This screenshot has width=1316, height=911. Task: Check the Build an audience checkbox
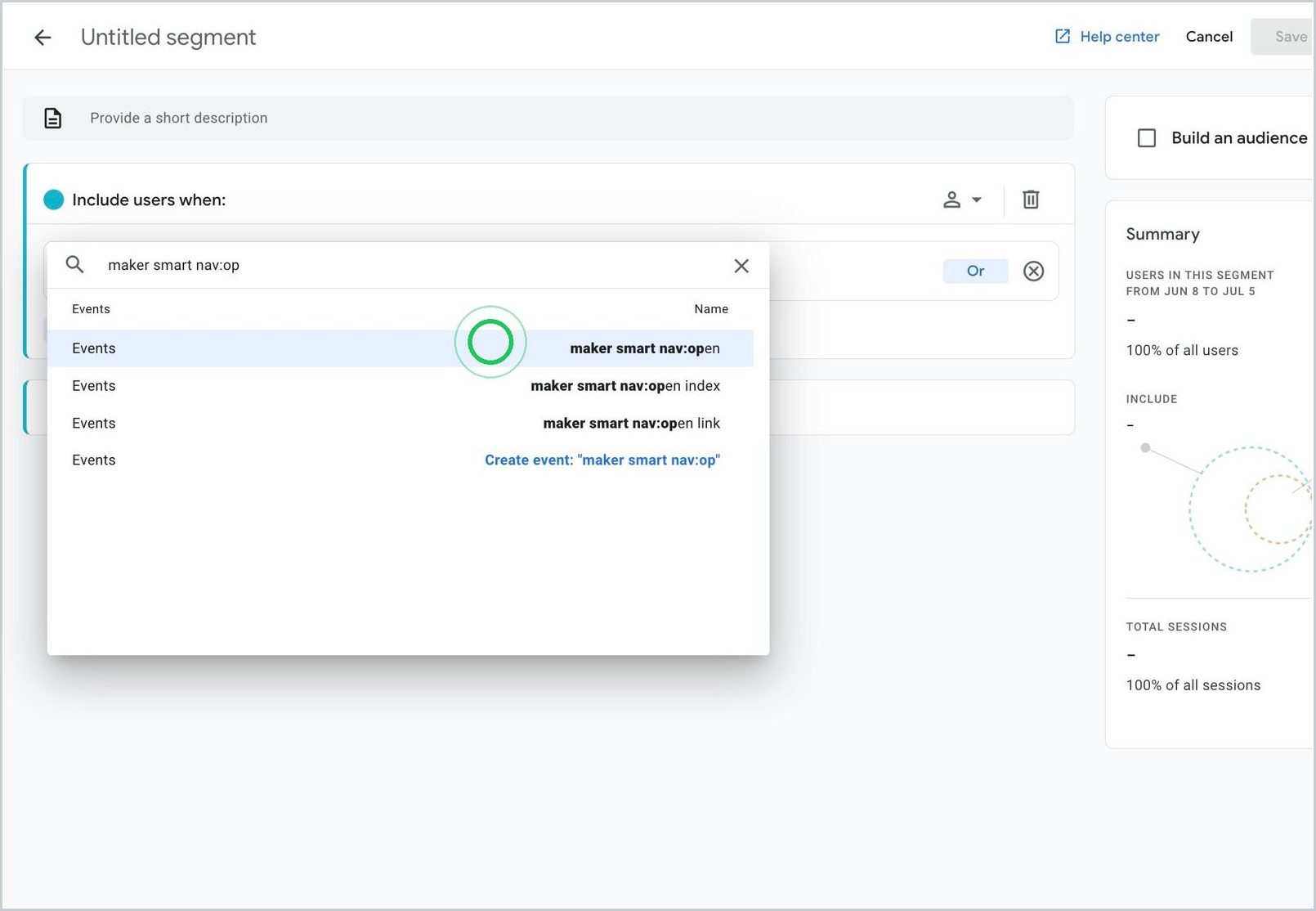click(x=1147, y=138)
